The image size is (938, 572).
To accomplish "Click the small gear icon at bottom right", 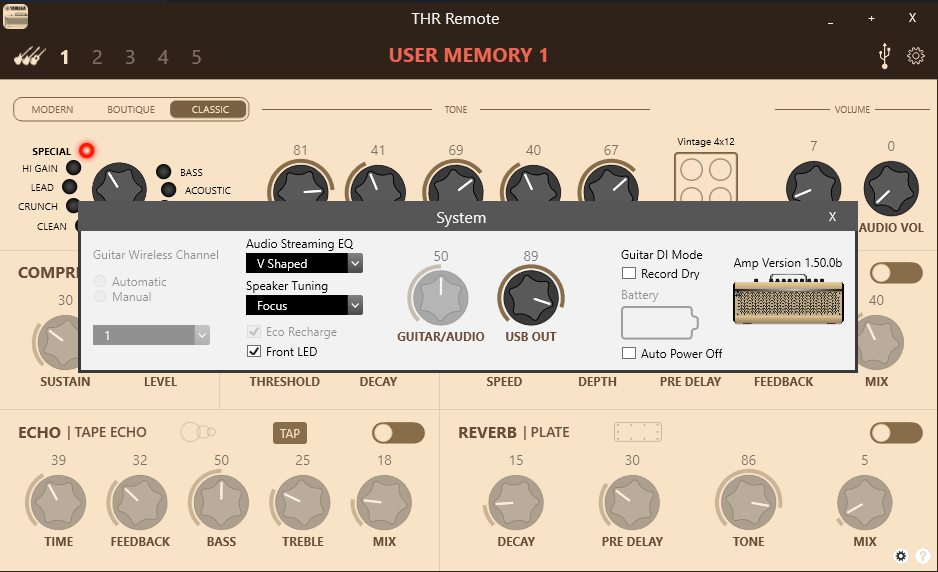I will tap(901, 556).
